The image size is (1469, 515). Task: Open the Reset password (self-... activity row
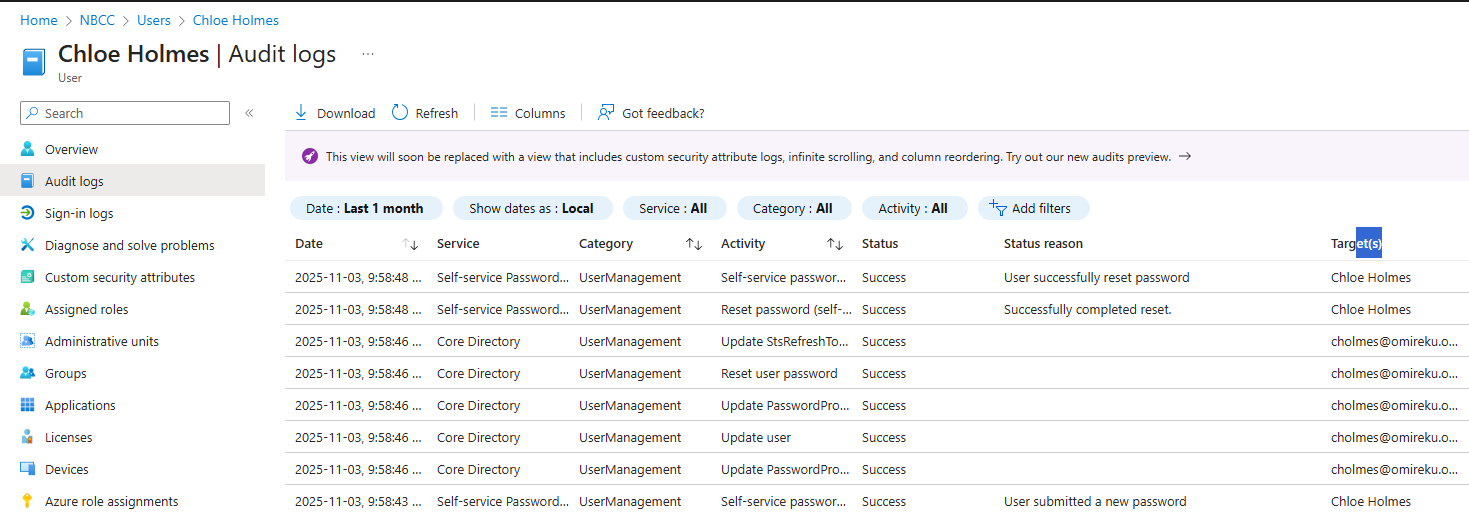coord(877,309)
